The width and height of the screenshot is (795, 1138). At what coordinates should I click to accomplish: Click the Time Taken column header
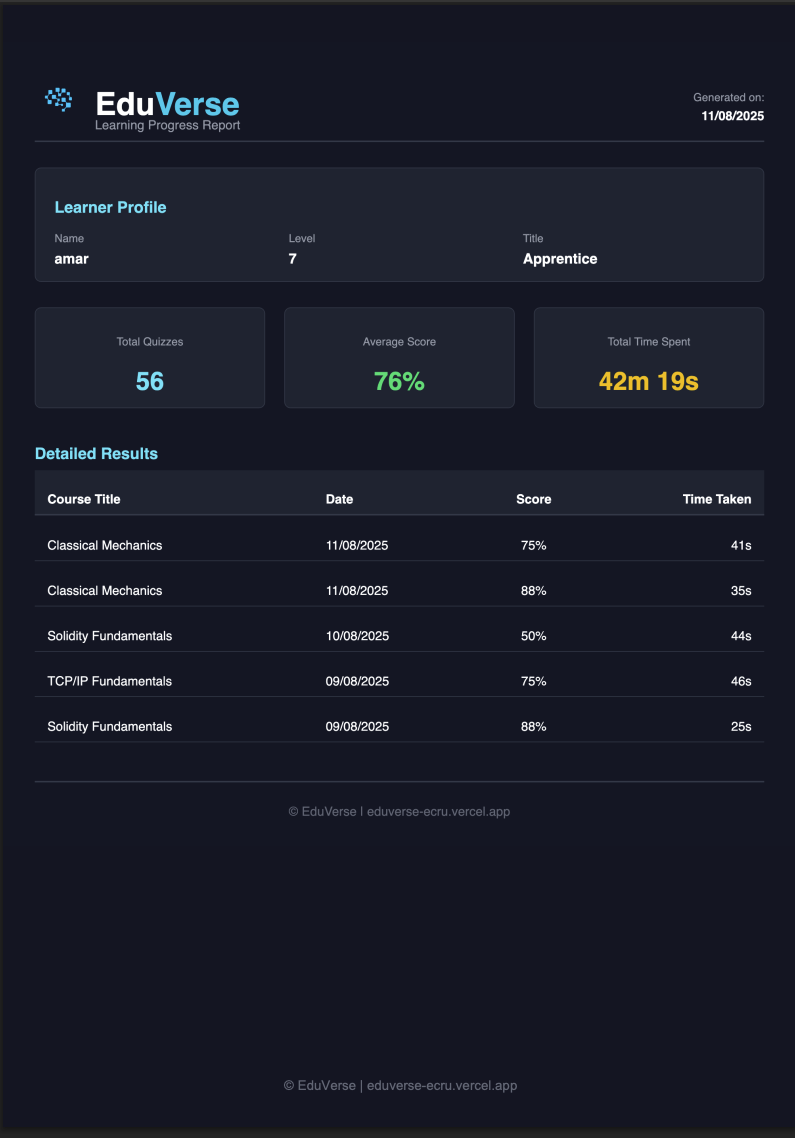click(x=716, y=499)
